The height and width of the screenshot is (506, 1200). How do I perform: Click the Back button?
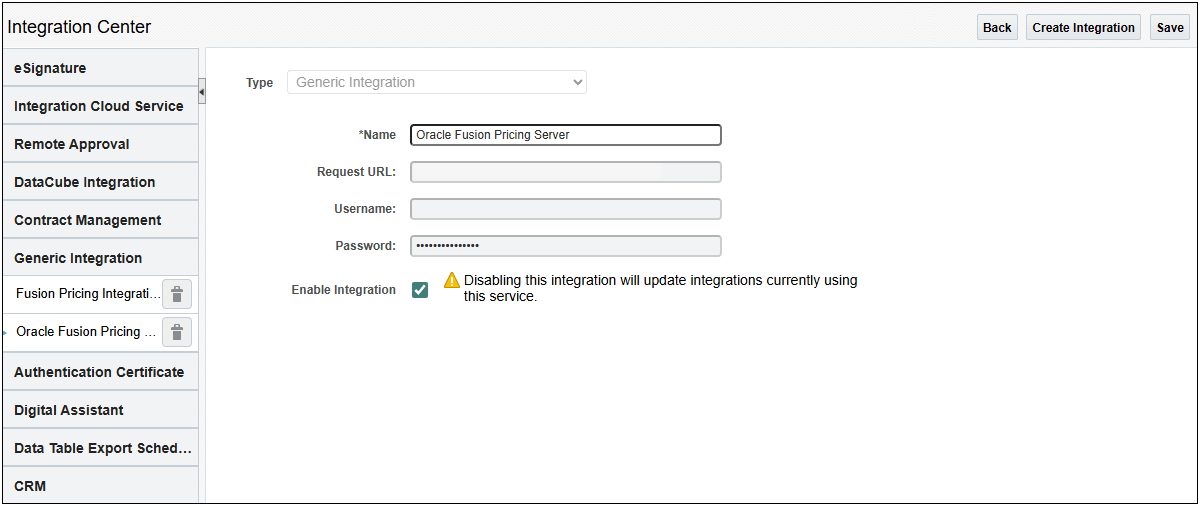(997, 28)
